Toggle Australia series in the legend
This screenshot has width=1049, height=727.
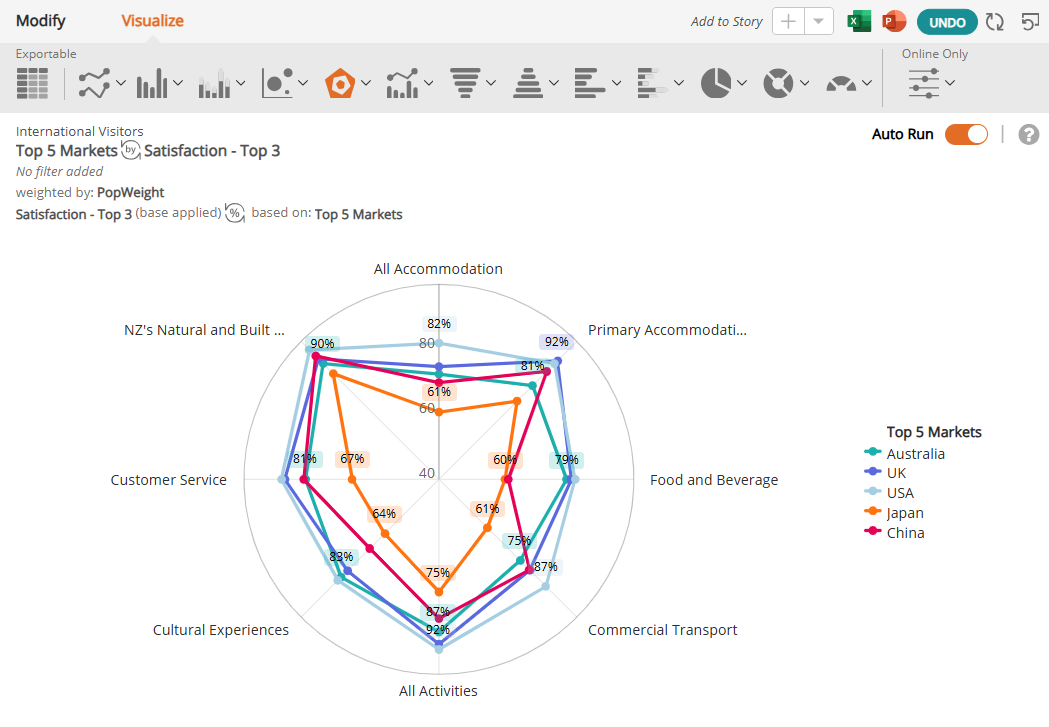click(x=905, y=453)
